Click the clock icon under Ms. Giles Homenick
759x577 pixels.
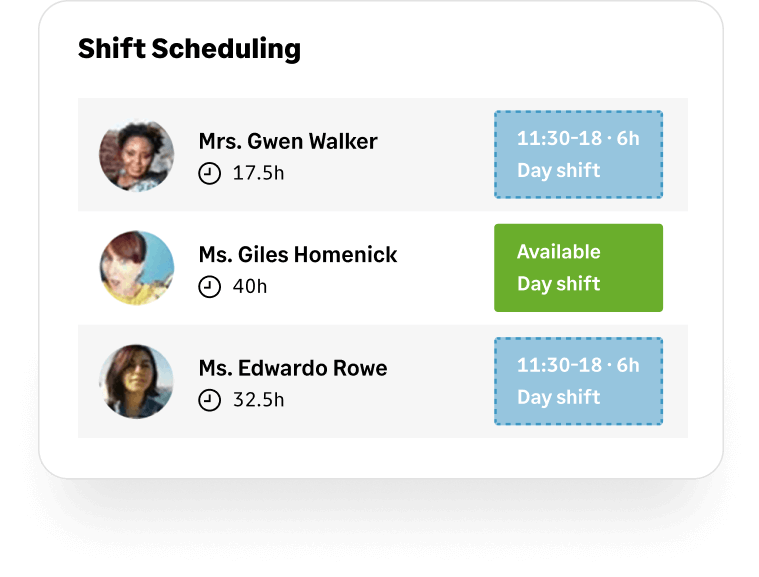(209, 287)
